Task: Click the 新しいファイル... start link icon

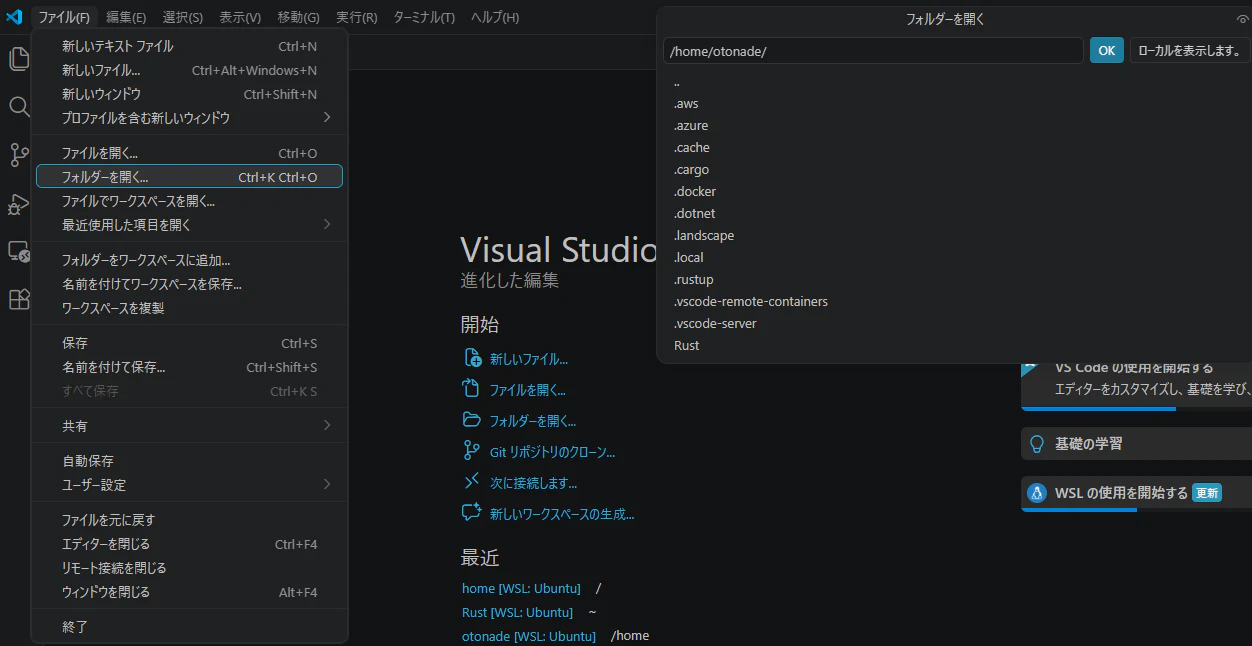Action: click(x=472, y=358)
